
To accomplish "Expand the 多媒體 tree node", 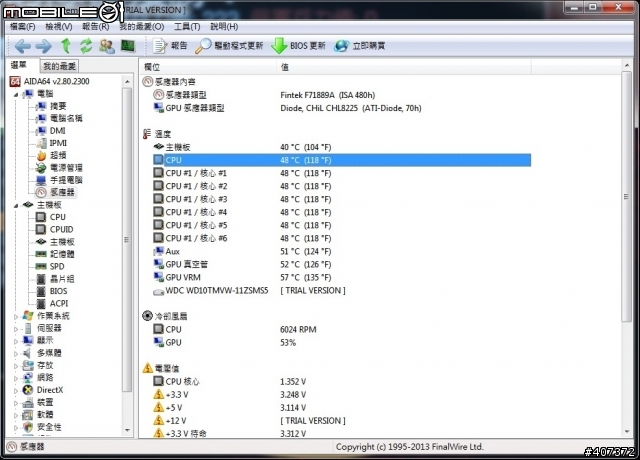I will point(16,353).
